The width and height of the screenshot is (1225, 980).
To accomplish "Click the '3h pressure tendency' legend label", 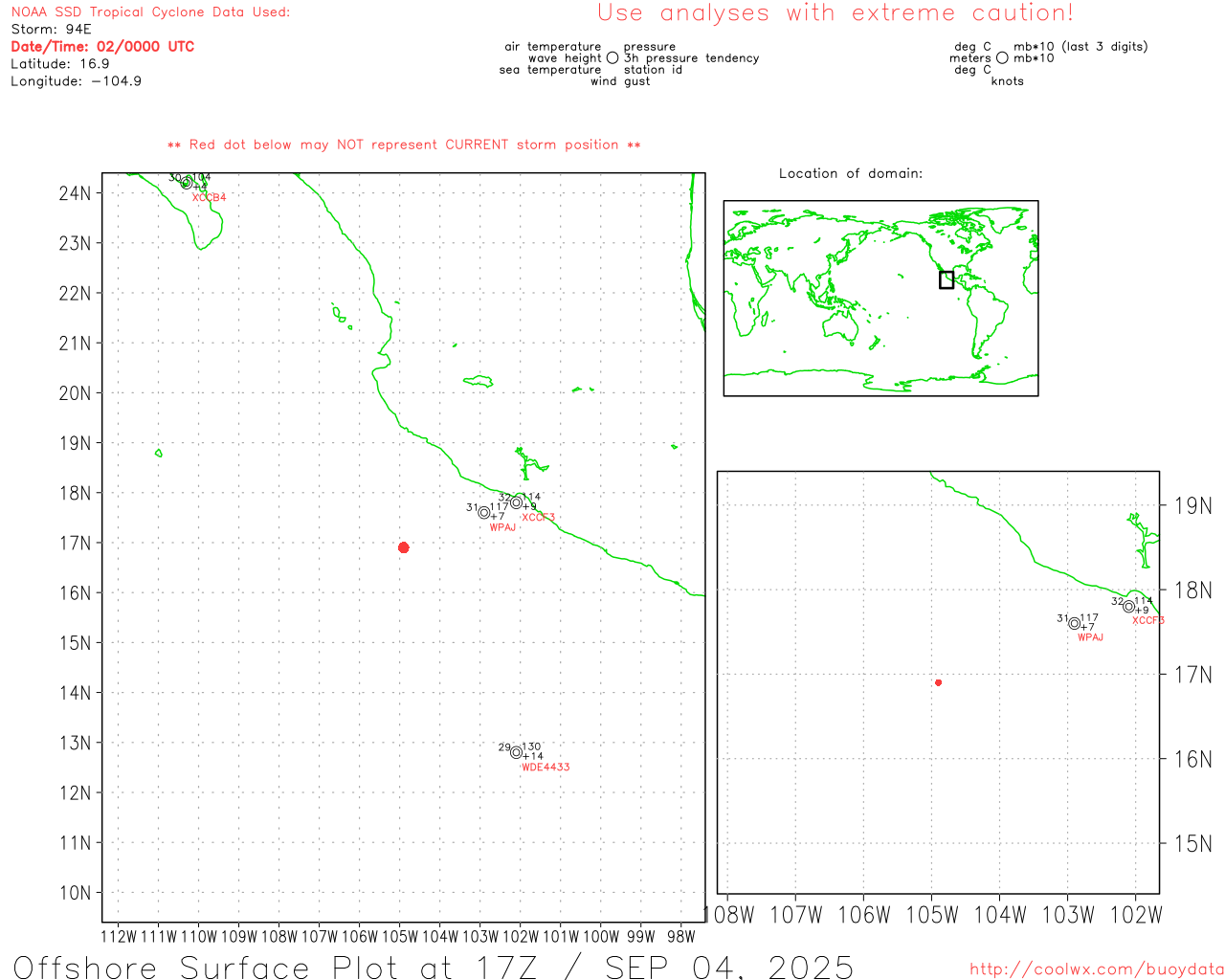I will 691,57.
